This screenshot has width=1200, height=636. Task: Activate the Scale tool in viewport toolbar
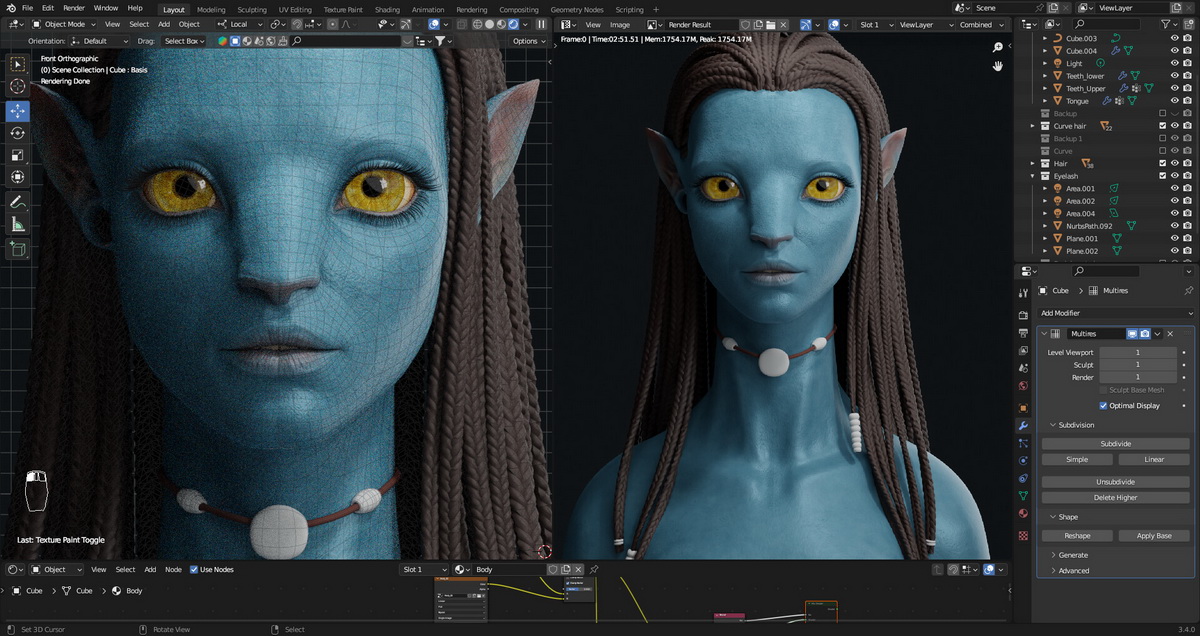tap(18, 155)
